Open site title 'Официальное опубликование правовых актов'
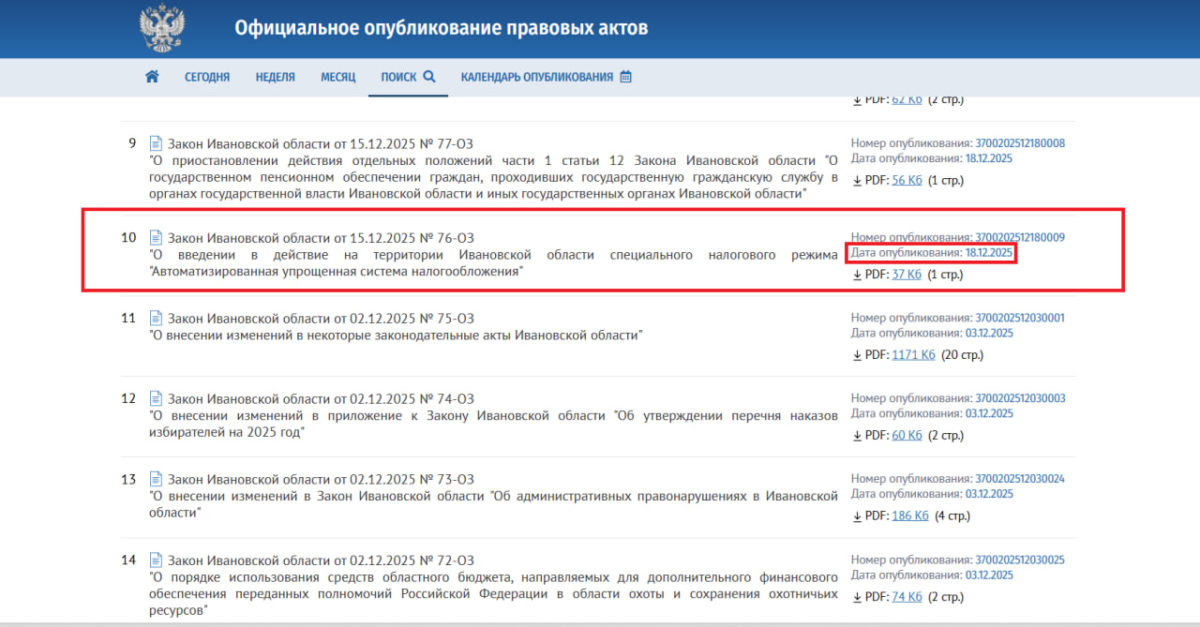 (441, 28)
